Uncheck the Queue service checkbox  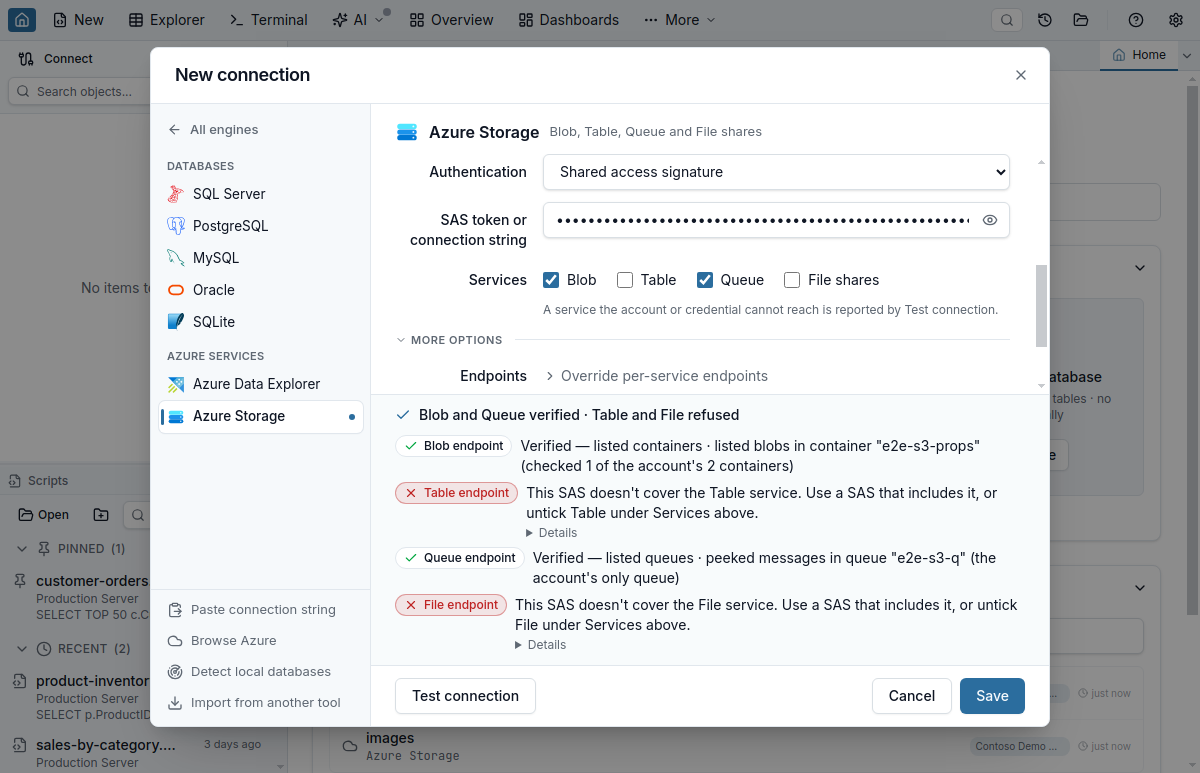click(x=705, y=280)
